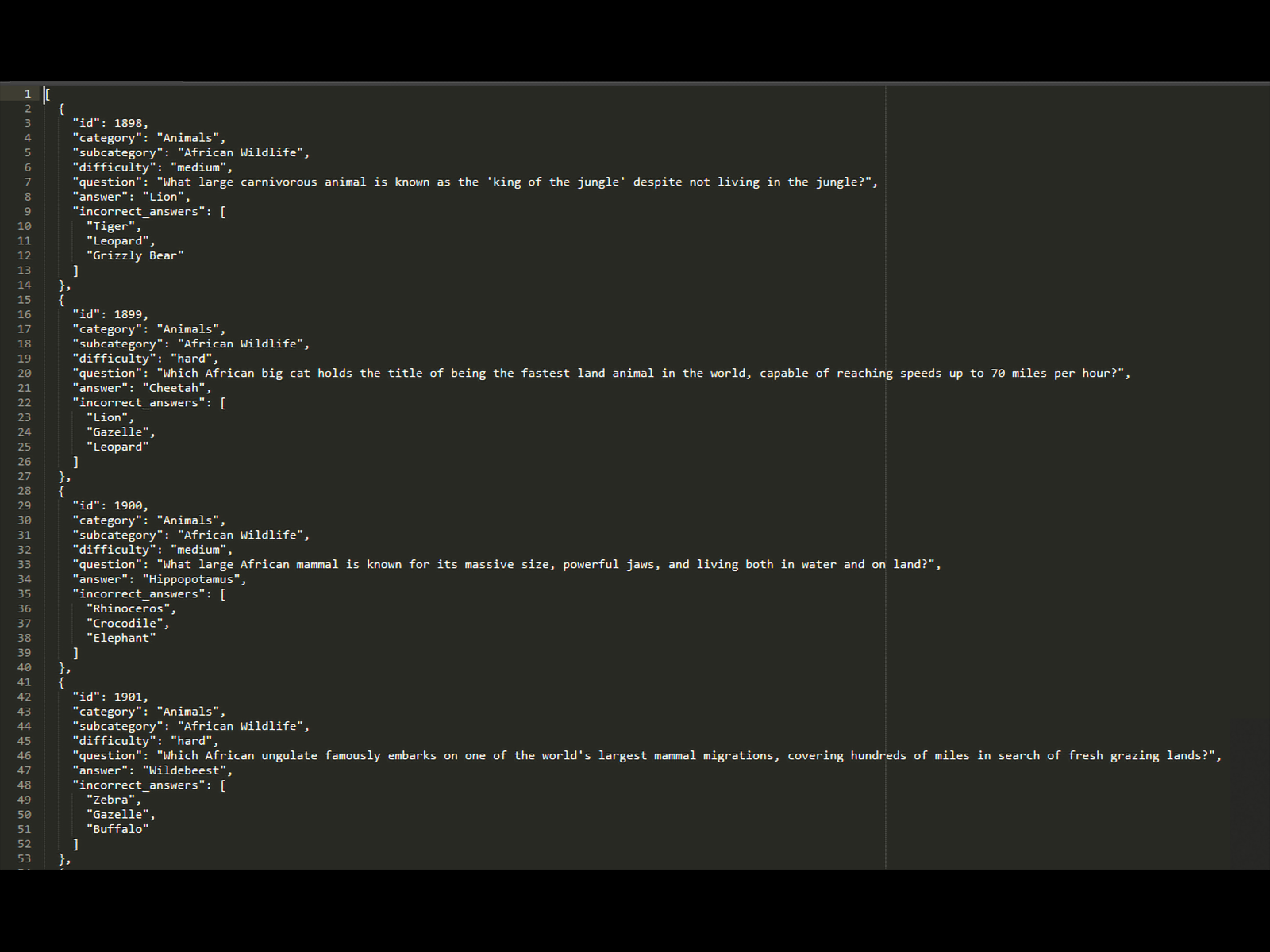Click the "answer": "Hippopotamus" line
The width and height of the screenshot is (1270, 952).
[x=160, y=579]
